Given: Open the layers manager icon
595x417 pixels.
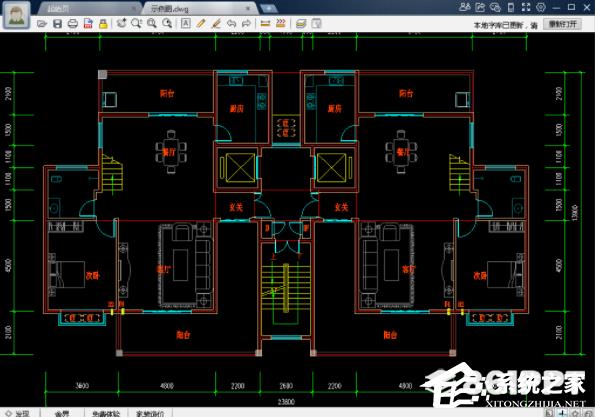Looking at the screenshot, I should (x=301, y=24).
